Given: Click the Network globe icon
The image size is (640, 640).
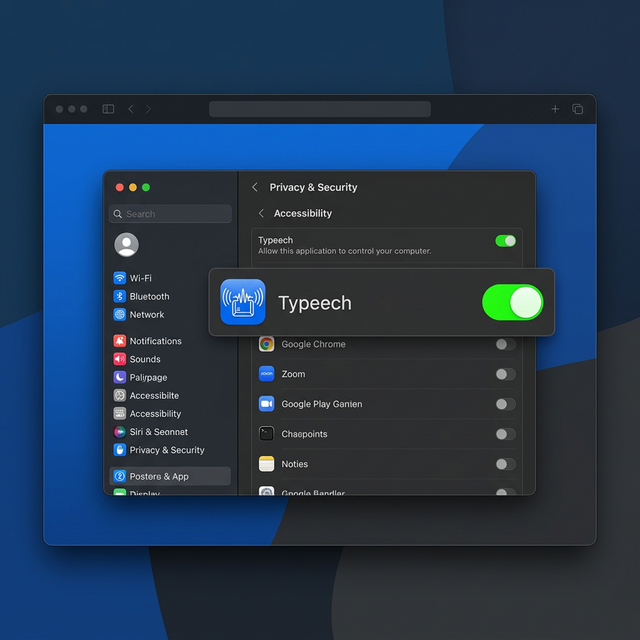Looking at the screenshot, I should click(x=120, y=315).
